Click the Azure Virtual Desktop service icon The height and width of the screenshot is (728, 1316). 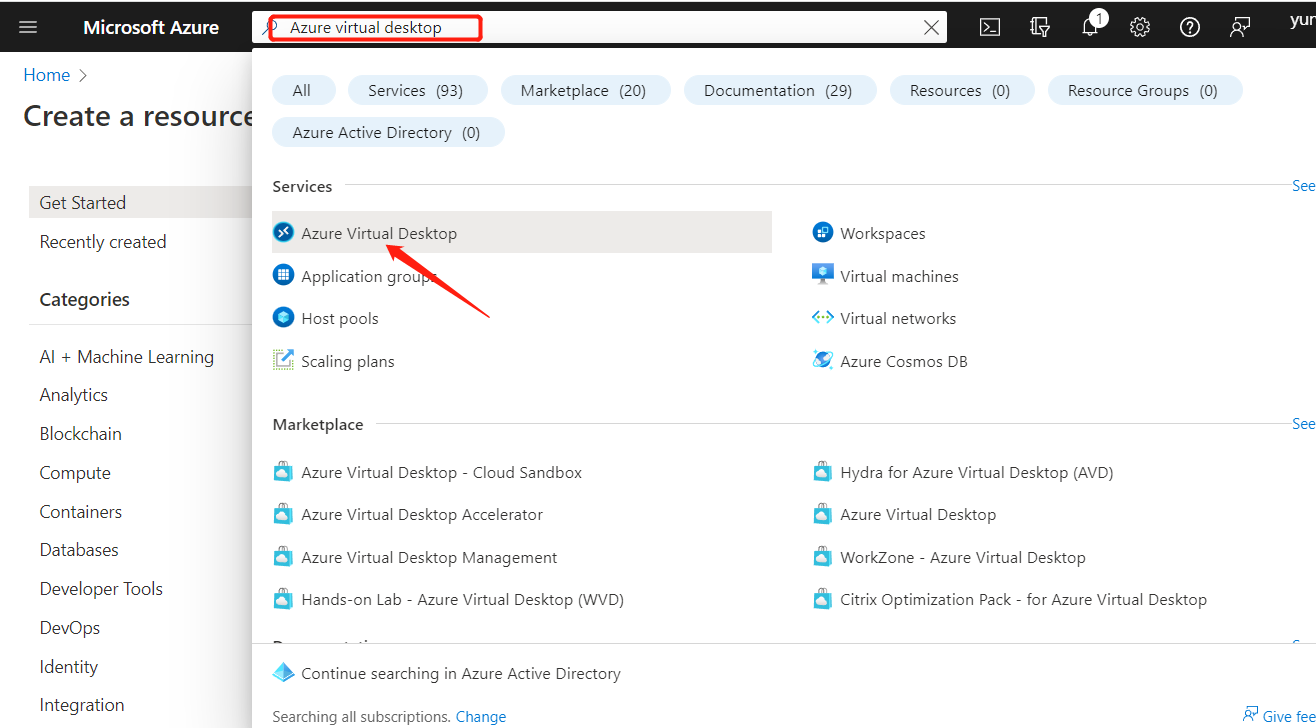284,232
